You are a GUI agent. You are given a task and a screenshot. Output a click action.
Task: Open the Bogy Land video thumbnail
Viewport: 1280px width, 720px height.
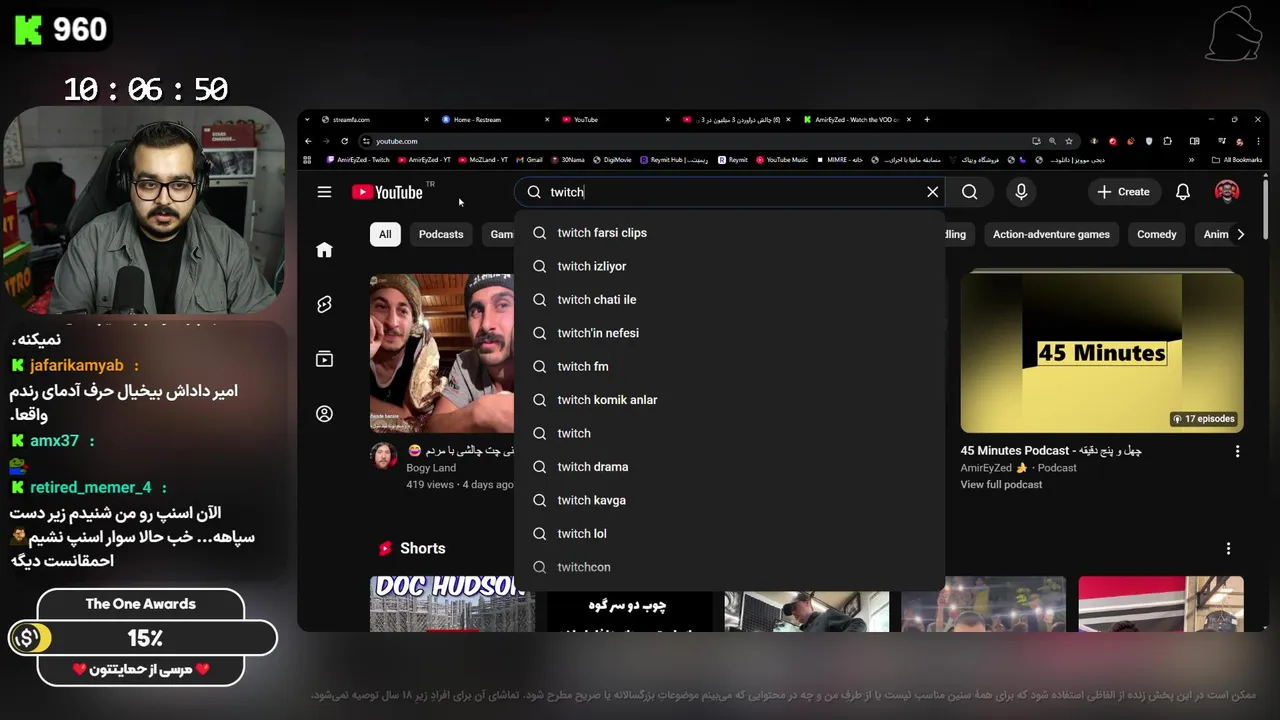(442, 353)
